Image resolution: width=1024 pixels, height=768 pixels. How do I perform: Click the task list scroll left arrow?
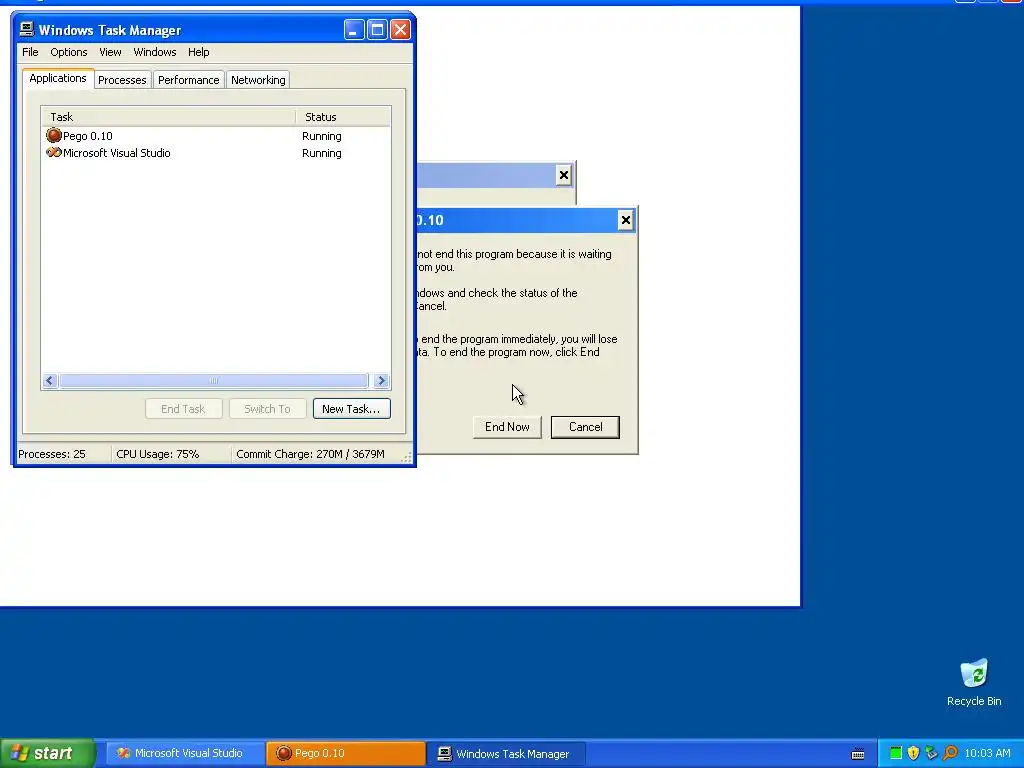[50, 381]
